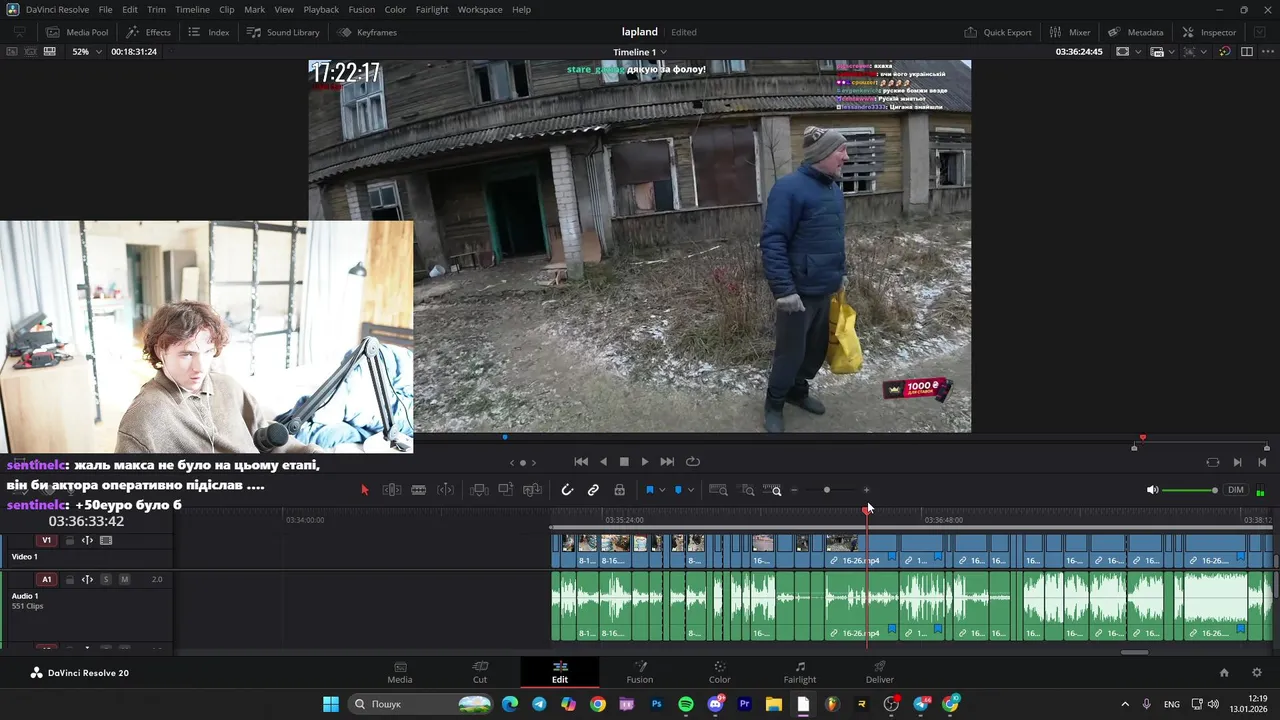The image size is (1280, 720).
Task: Open the Keyframes panel
Action: click(x=367, y=32)
